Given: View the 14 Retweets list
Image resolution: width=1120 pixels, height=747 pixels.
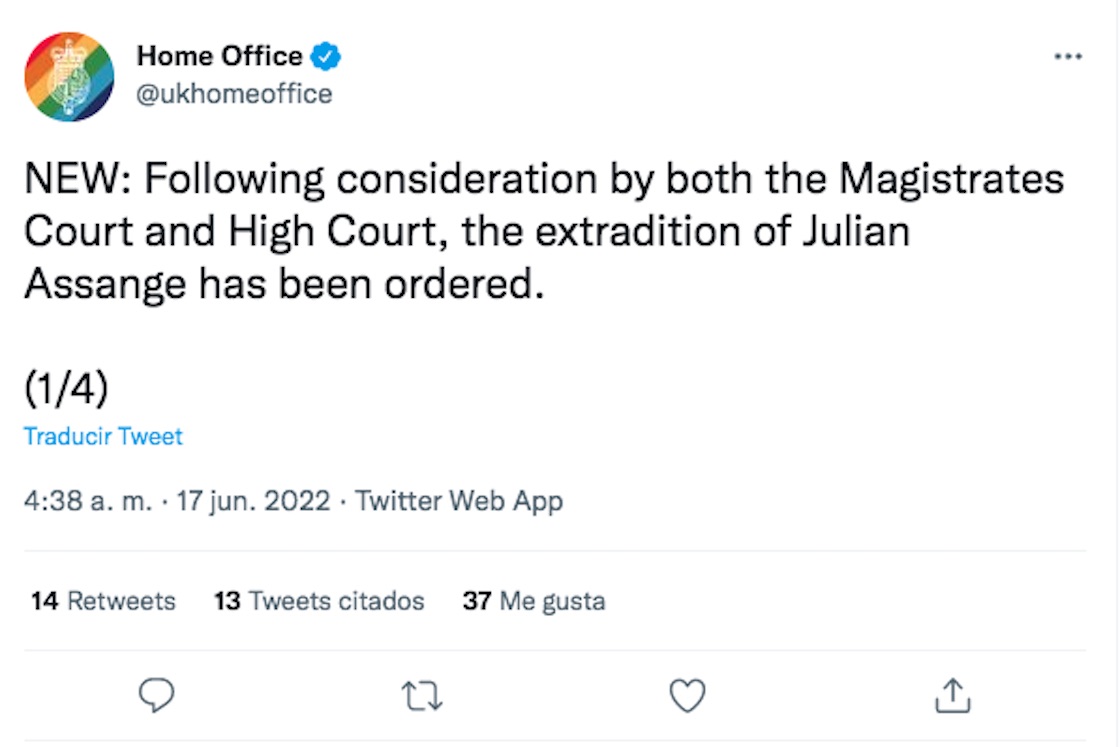Looking at the screenshot, I should (x=103, y=601).
